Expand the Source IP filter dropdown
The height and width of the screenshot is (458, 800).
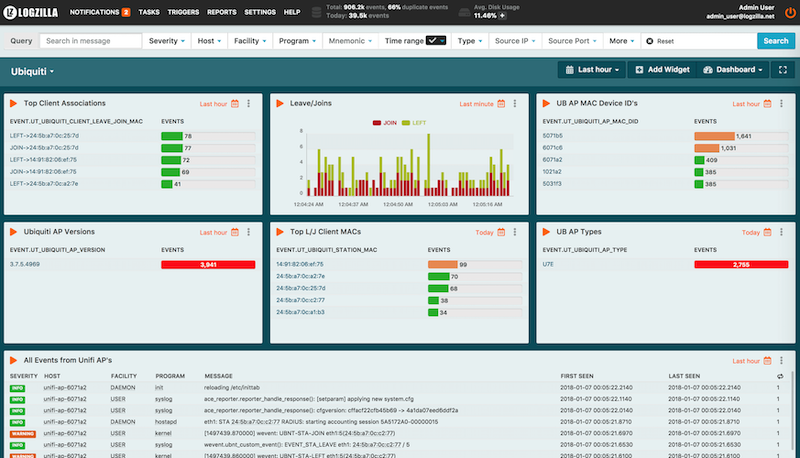(515, 41)
